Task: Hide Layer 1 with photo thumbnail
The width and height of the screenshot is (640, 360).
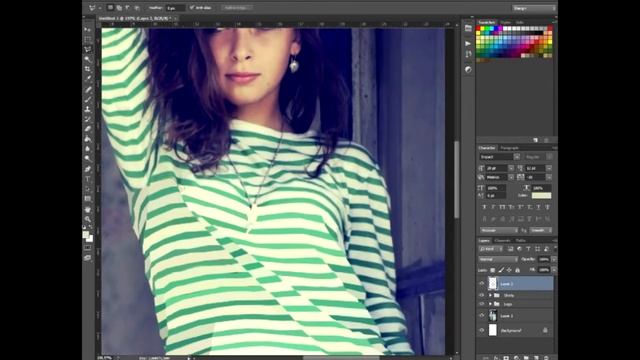Action: point(482,316)
